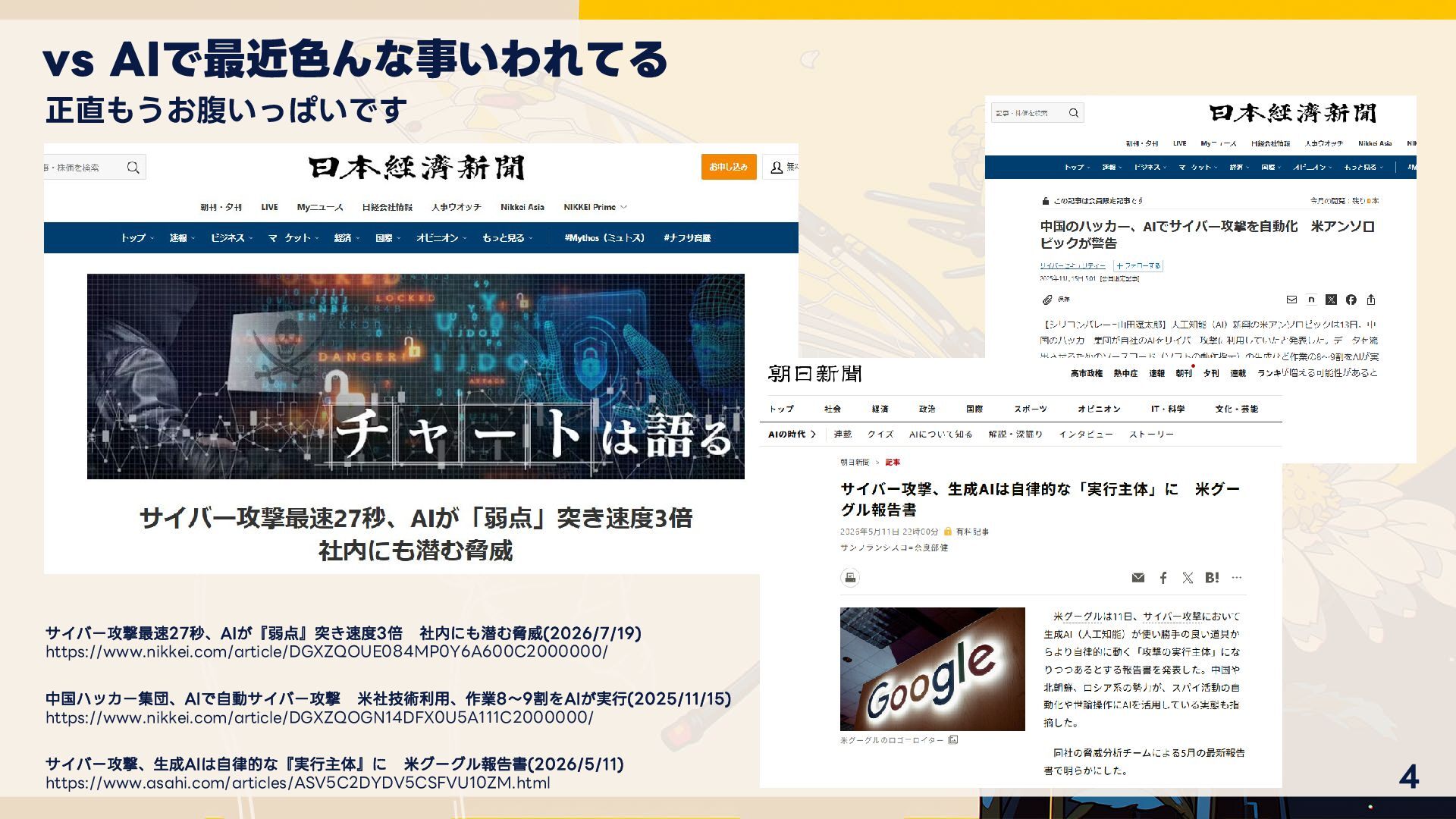Expand マーケット dropdown in large Nikkei nav bar

[293, 238]
